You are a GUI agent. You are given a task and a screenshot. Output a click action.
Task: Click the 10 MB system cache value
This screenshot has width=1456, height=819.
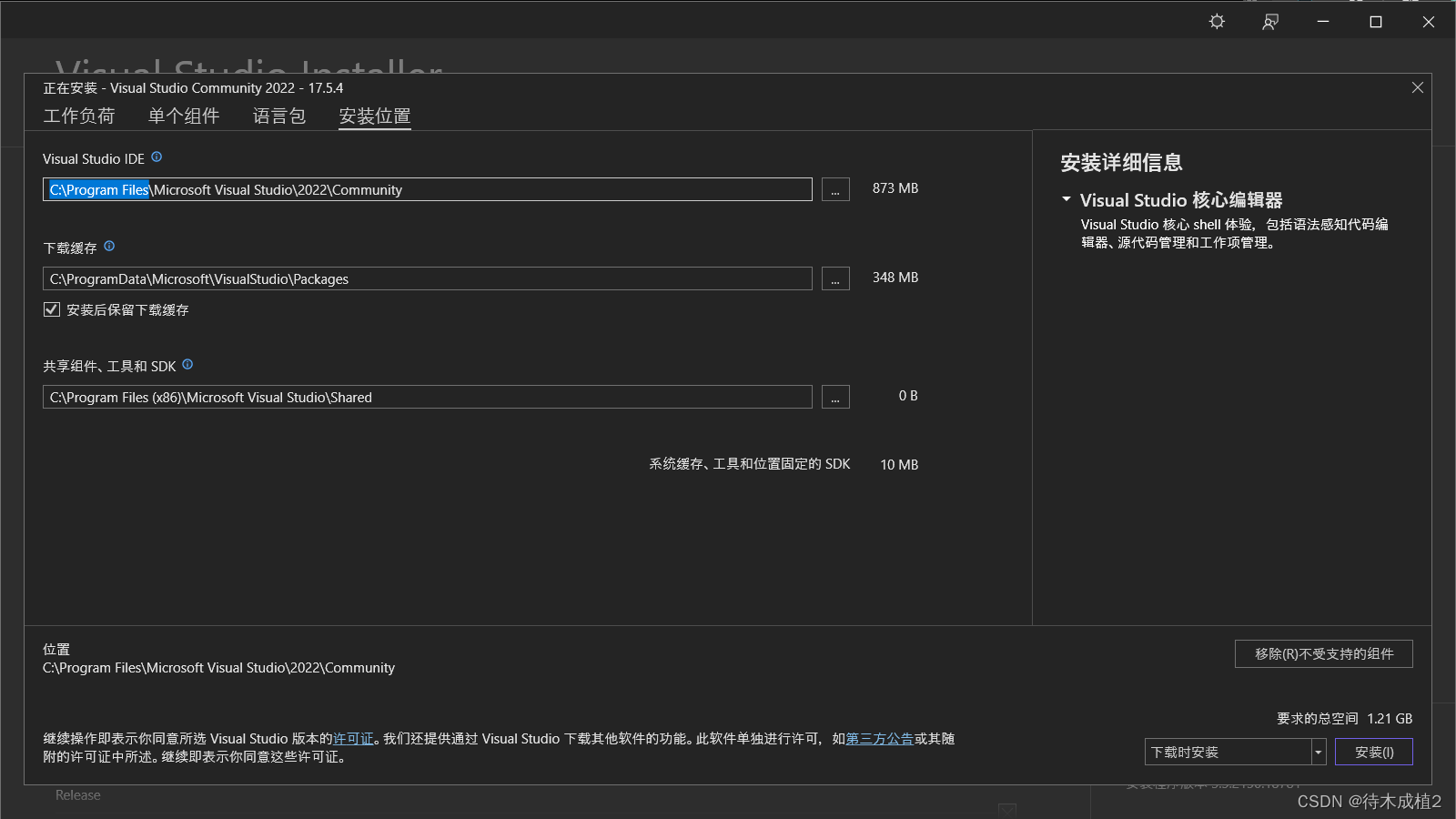point(899,465)
